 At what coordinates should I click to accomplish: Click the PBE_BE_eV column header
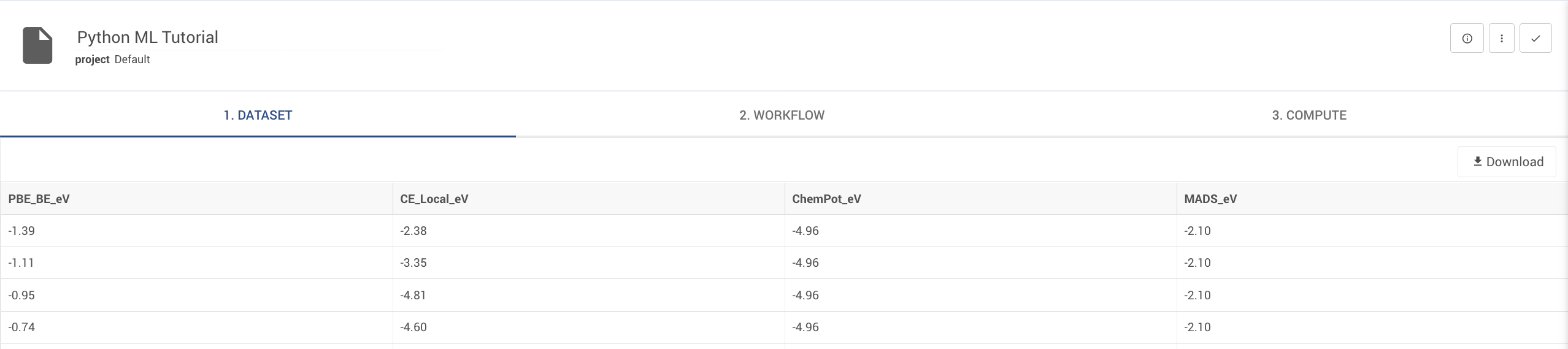(x=39, y=199)
